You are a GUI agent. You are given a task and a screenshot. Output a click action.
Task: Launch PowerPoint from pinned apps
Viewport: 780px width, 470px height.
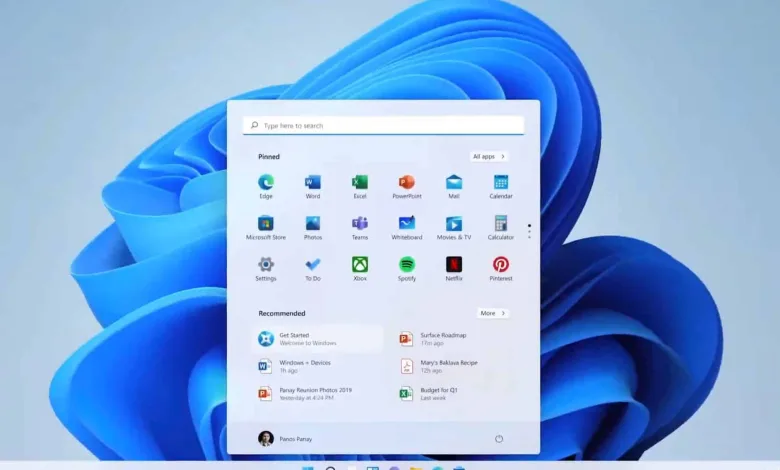tap(407, 183)
